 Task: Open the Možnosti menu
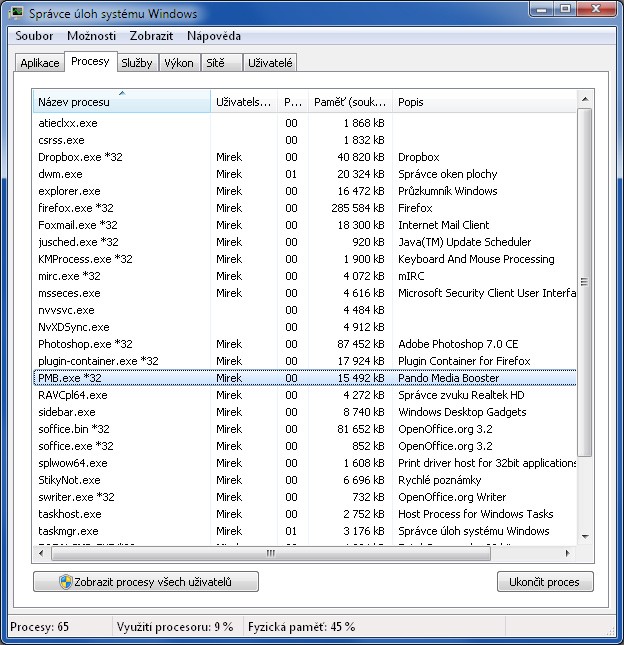click(x=91, y=36)
